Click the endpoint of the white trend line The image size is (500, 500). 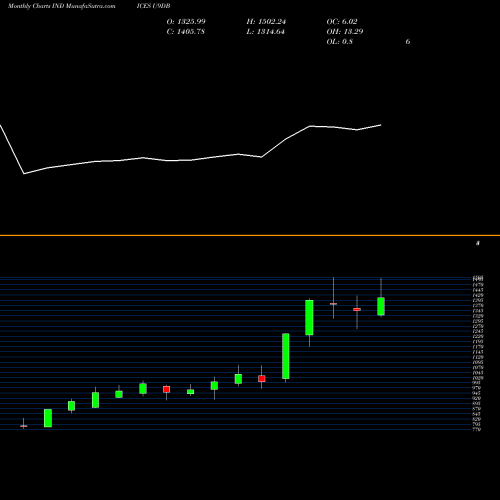[x=381, y=125]
